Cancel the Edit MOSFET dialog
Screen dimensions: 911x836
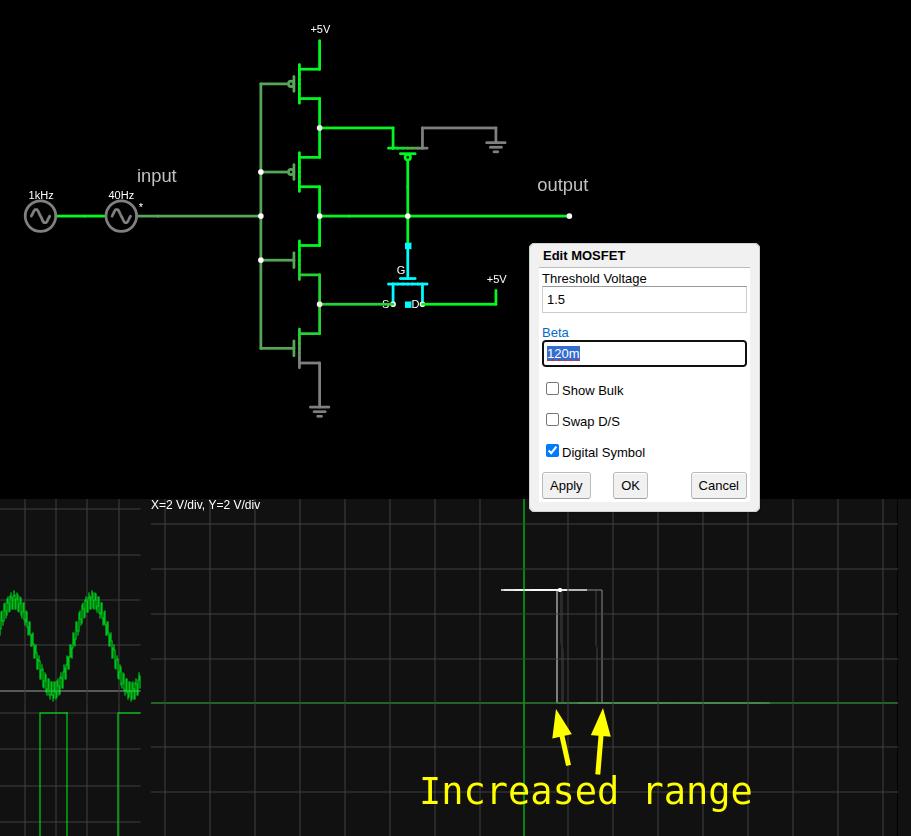[x=718, y=485]
